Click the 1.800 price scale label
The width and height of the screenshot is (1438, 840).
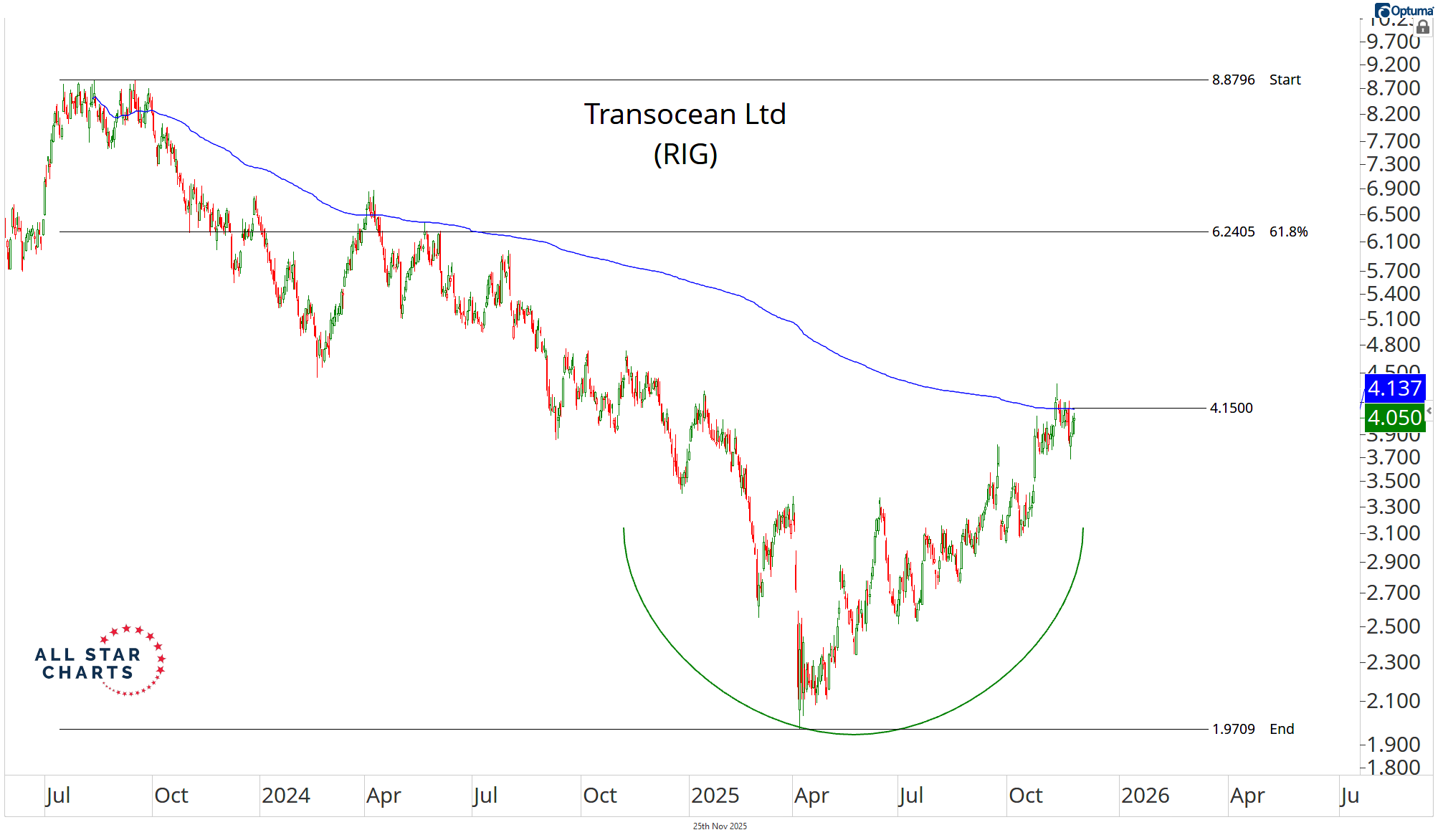[1393, 768]
